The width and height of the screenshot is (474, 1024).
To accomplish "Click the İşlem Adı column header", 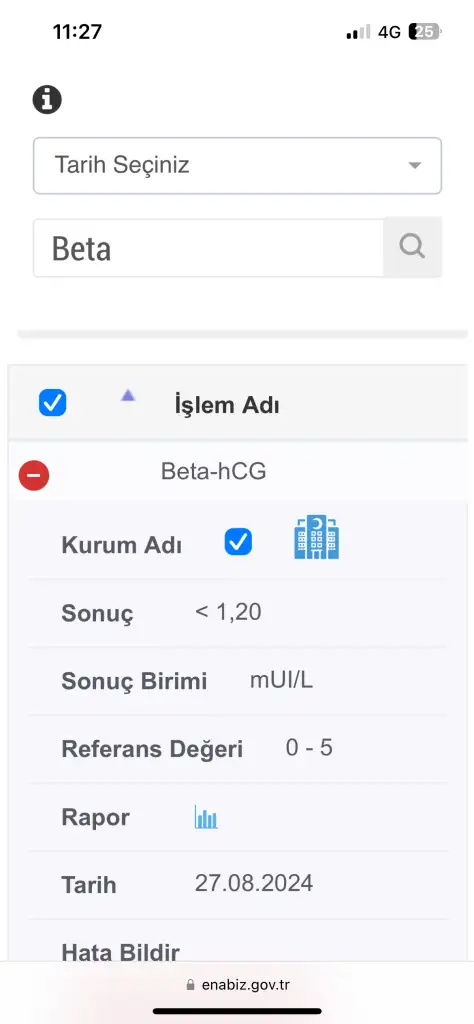I will [227, 406].
